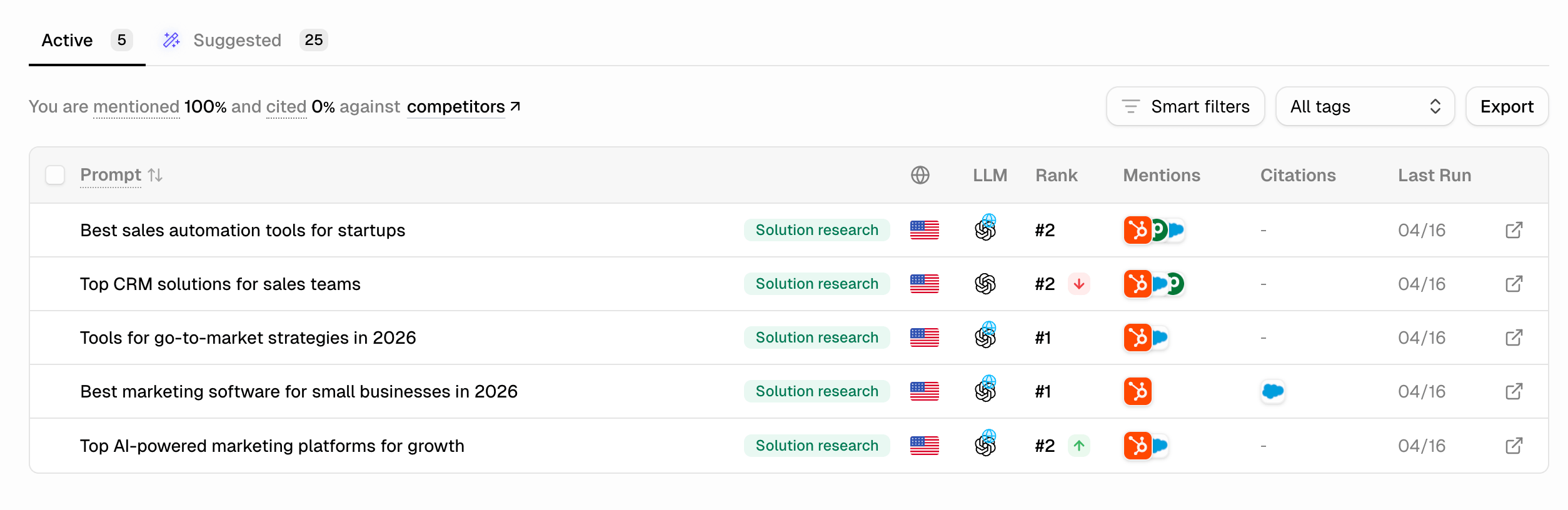Open 'Best sales automation tools for startups' prompt
The image size is (1568, 510).
click(x=243, y=230)
